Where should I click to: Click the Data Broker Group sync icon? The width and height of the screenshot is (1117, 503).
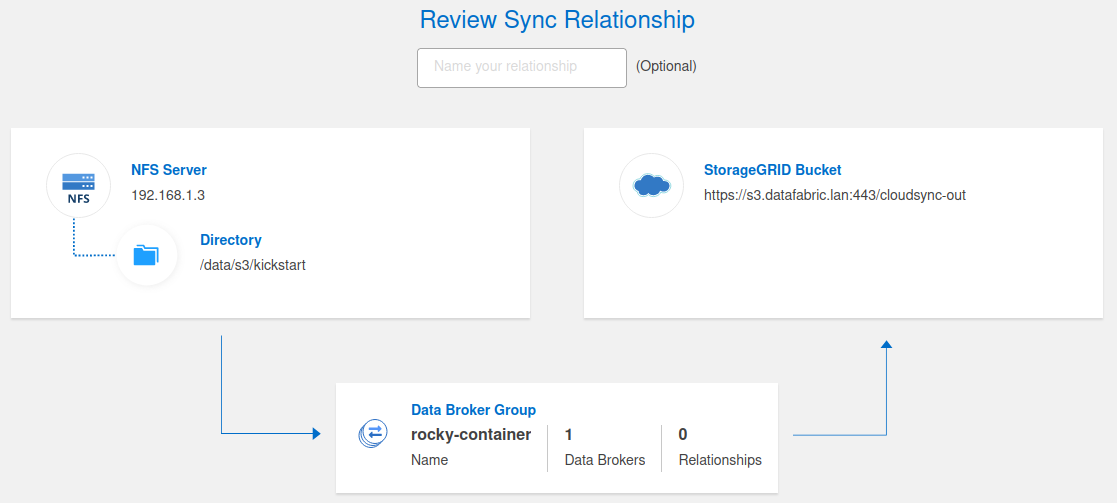[373, 432]
